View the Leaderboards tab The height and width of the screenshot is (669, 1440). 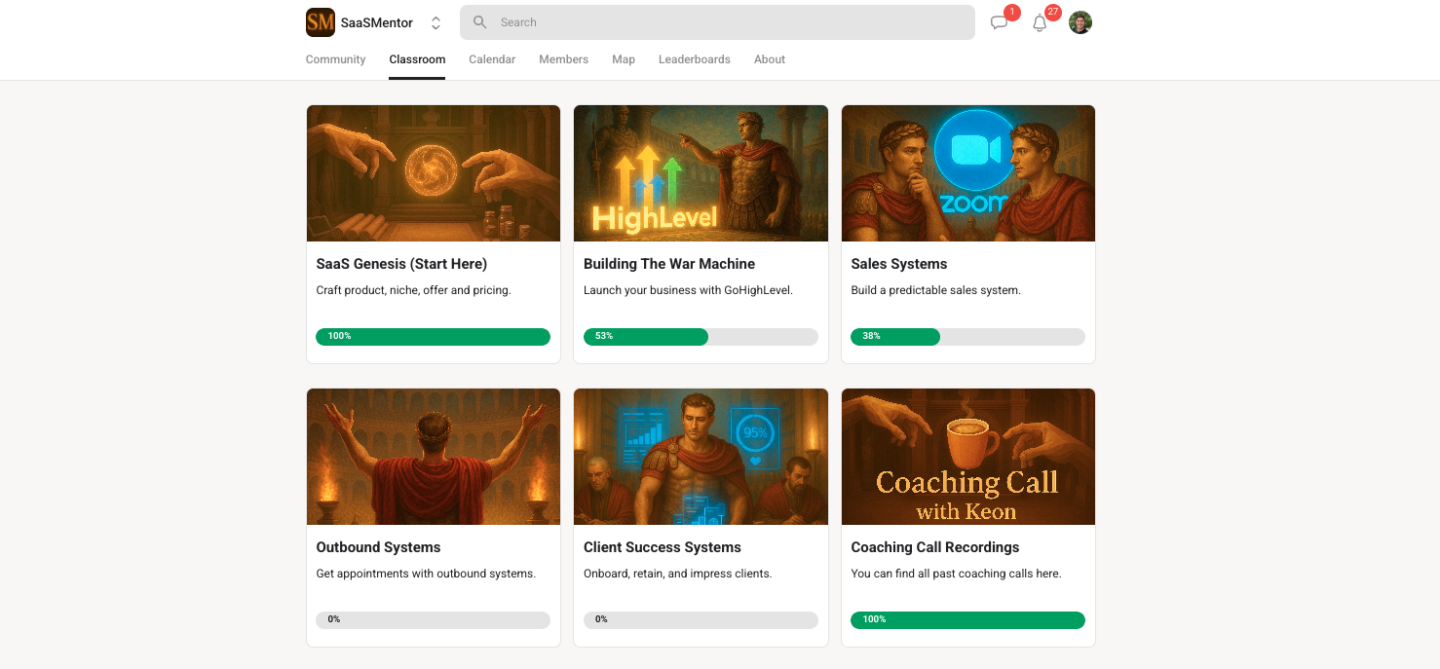click(694, 60)
